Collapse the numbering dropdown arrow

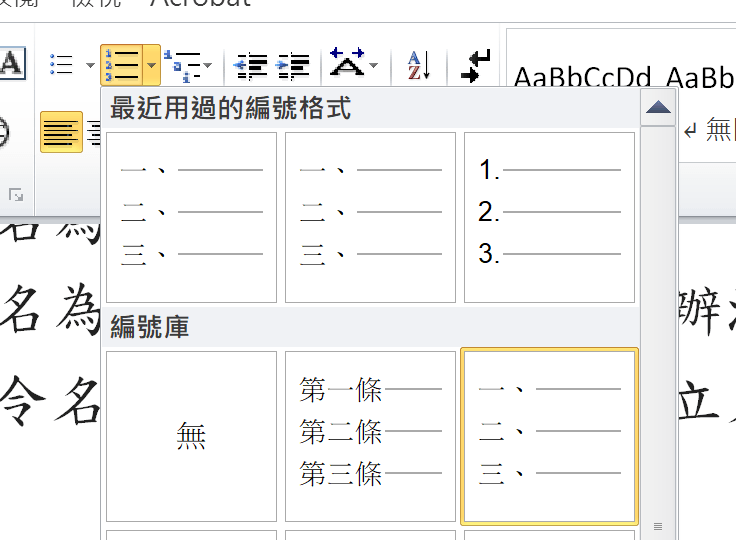pyautogui.click(x=151, y=67)
